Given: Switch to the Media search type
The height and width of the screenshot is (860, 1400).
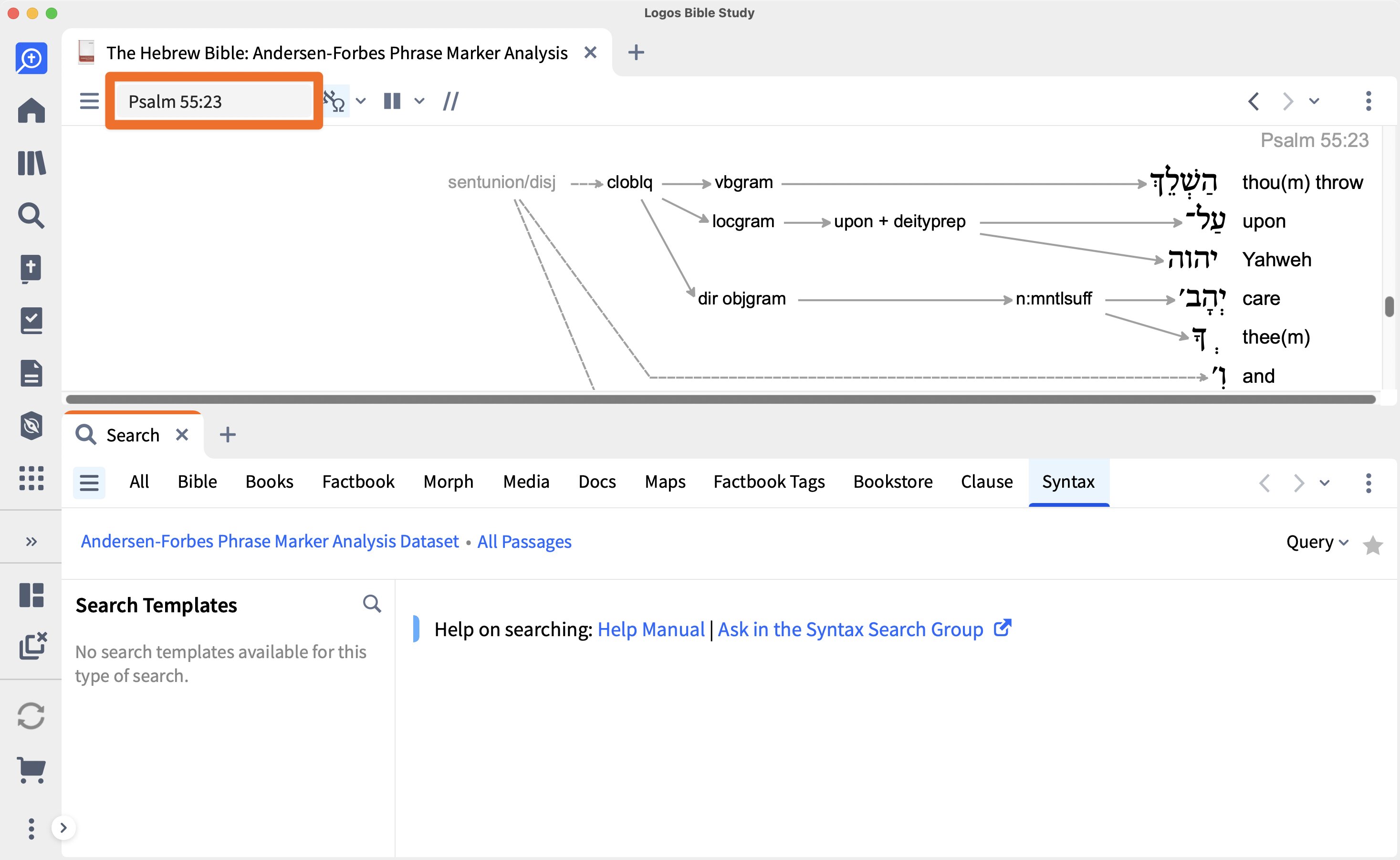Looking at the screenshot, I should coord(527,482).
